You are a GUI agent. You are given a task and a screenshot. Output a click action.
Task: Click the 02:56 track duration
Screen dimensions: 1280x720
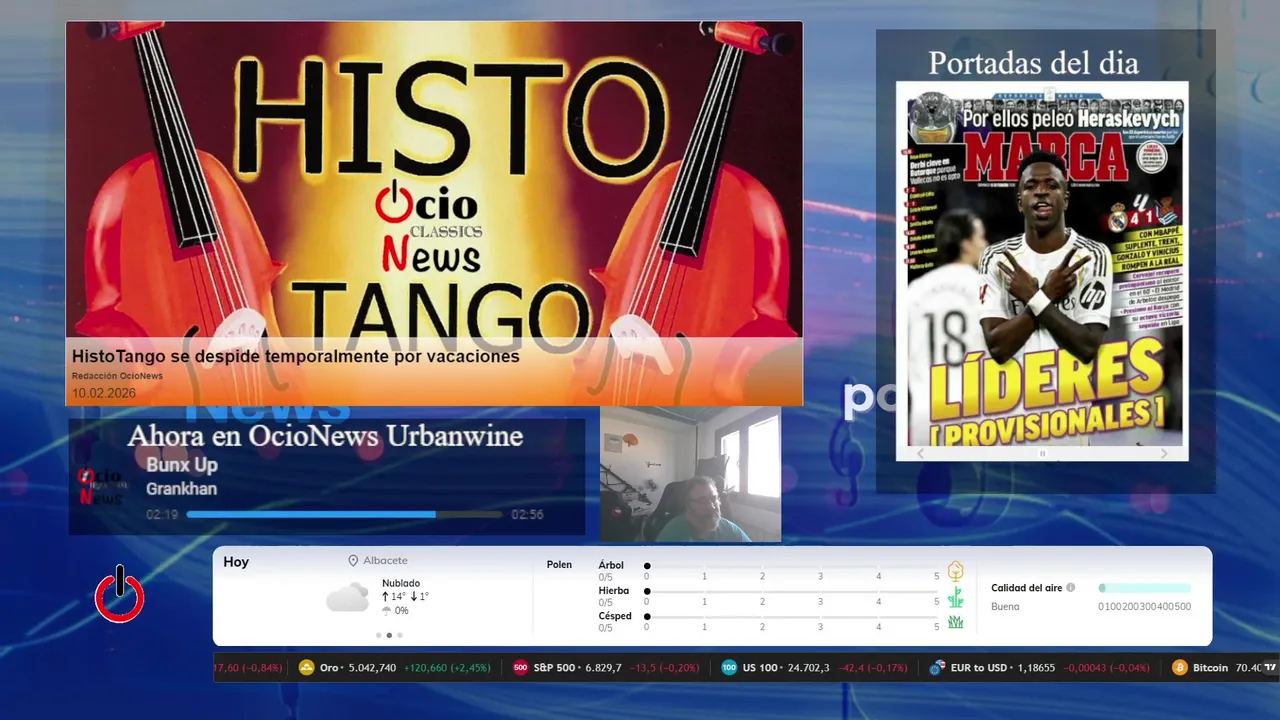[x=527, y=515]
